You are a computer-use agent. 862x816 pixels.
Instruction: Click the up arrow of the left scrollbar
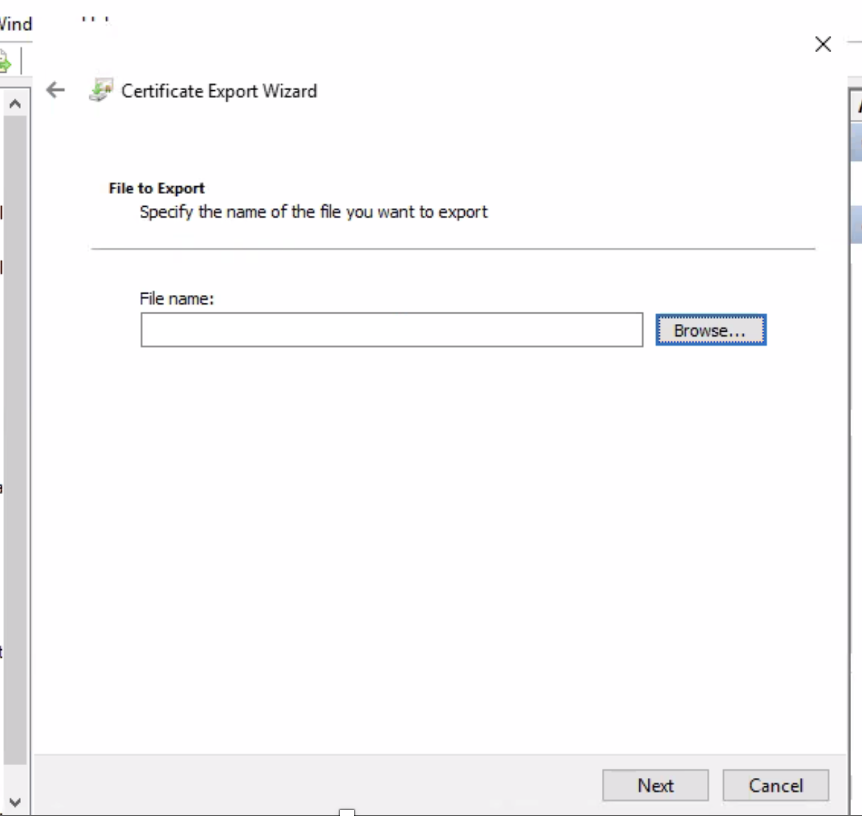click(x=15, y=103)
